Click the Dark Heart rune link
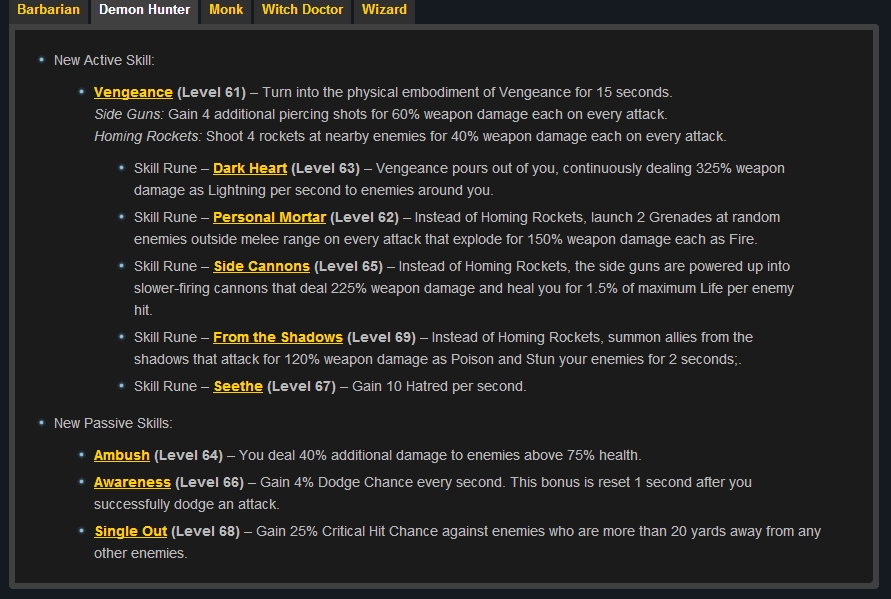The height and width of the screenshot is (599, 891). (x=250, y=168)
